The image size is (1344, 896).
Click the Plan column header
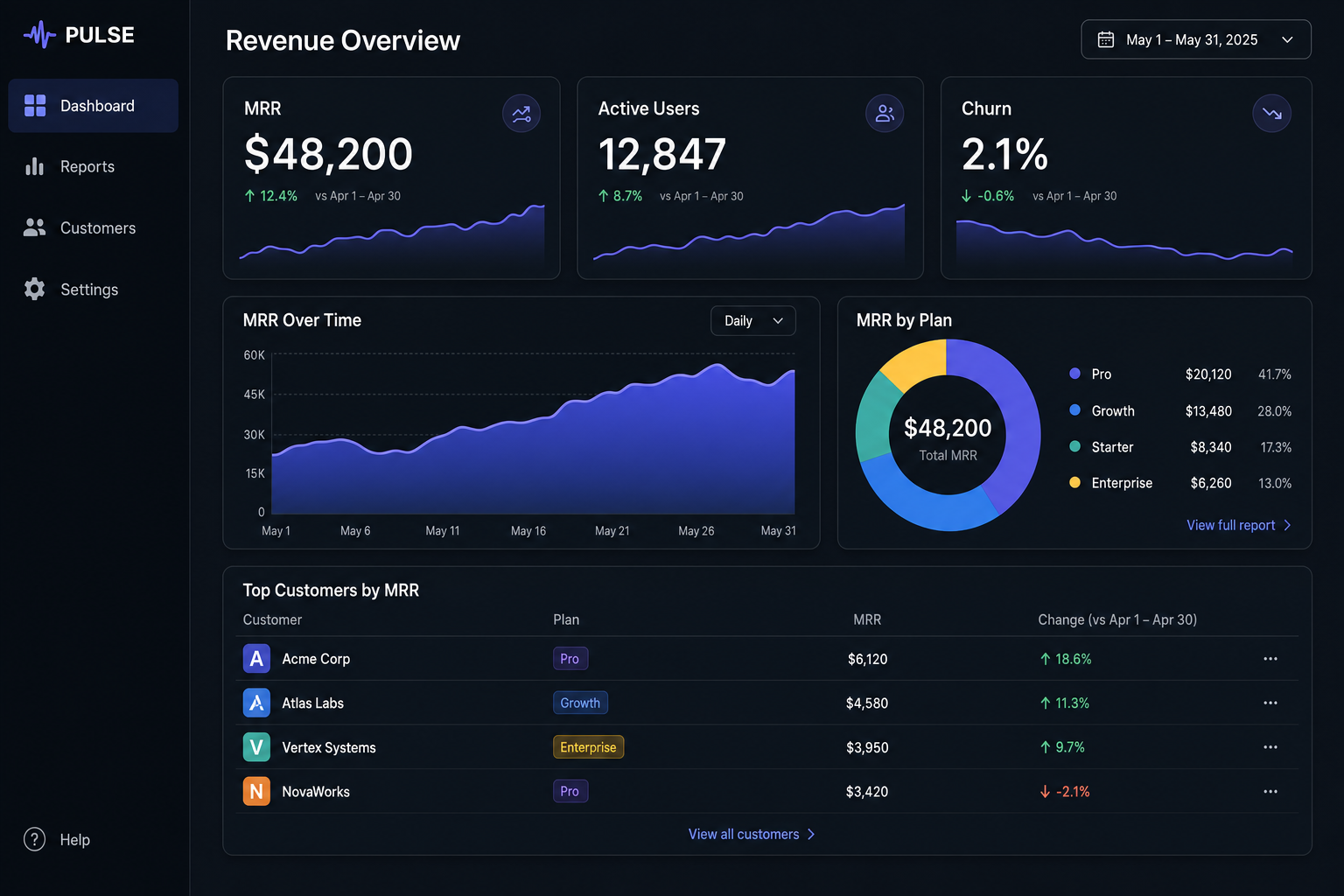click(566, 619)
